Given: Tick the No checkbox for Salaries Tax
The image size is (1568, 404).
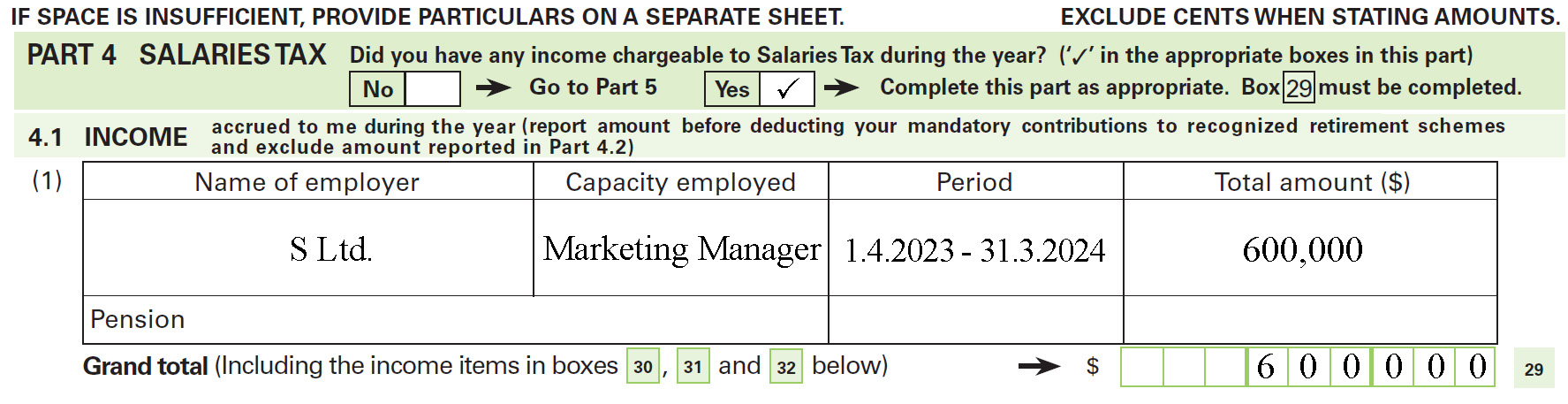Looking at the screenshot, I should pyautogui.click(x=433, y=89).
